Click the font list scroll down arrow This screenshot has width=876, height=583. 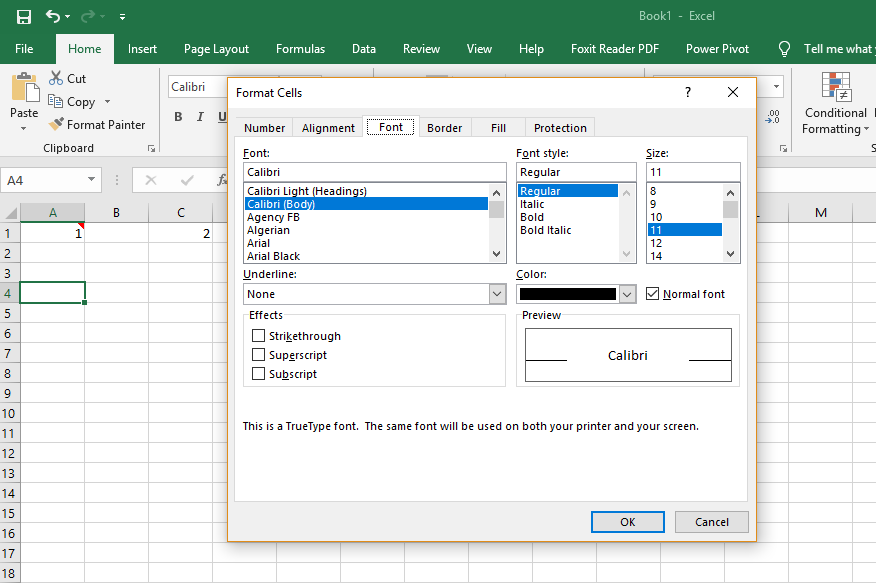point(496,254)
